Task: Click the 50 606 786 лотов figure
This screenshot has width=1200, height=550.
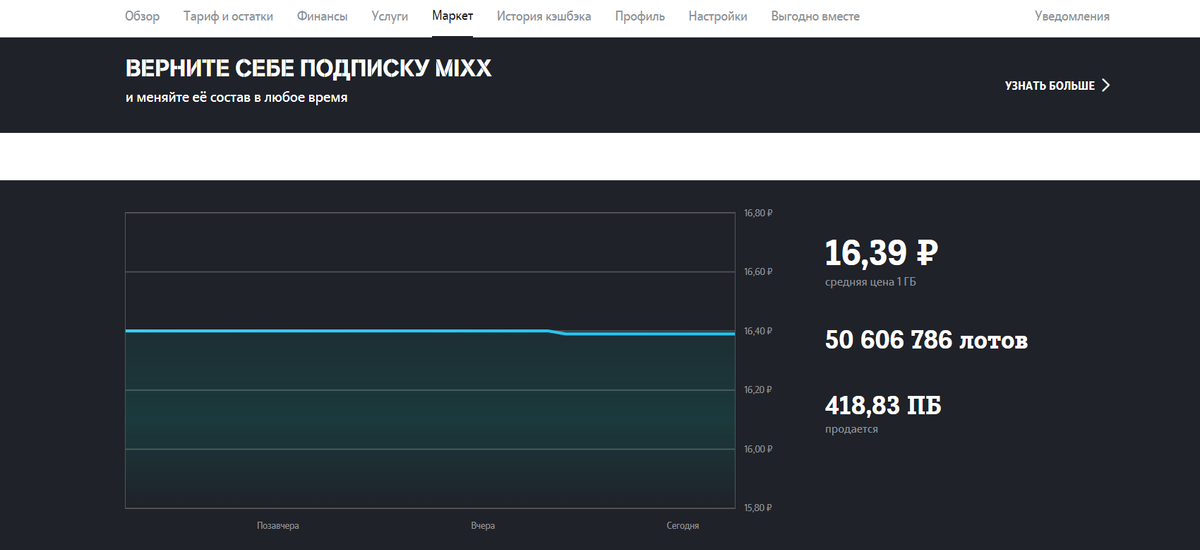Action: coord(926,340)
